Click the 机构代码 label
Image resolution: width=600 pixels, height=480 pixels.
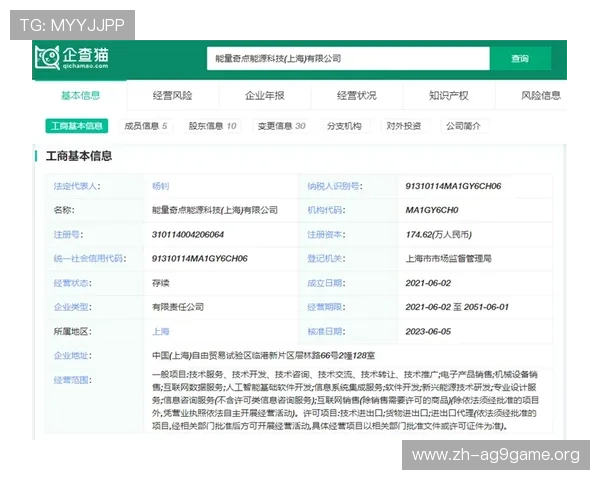tap(326, 210)
